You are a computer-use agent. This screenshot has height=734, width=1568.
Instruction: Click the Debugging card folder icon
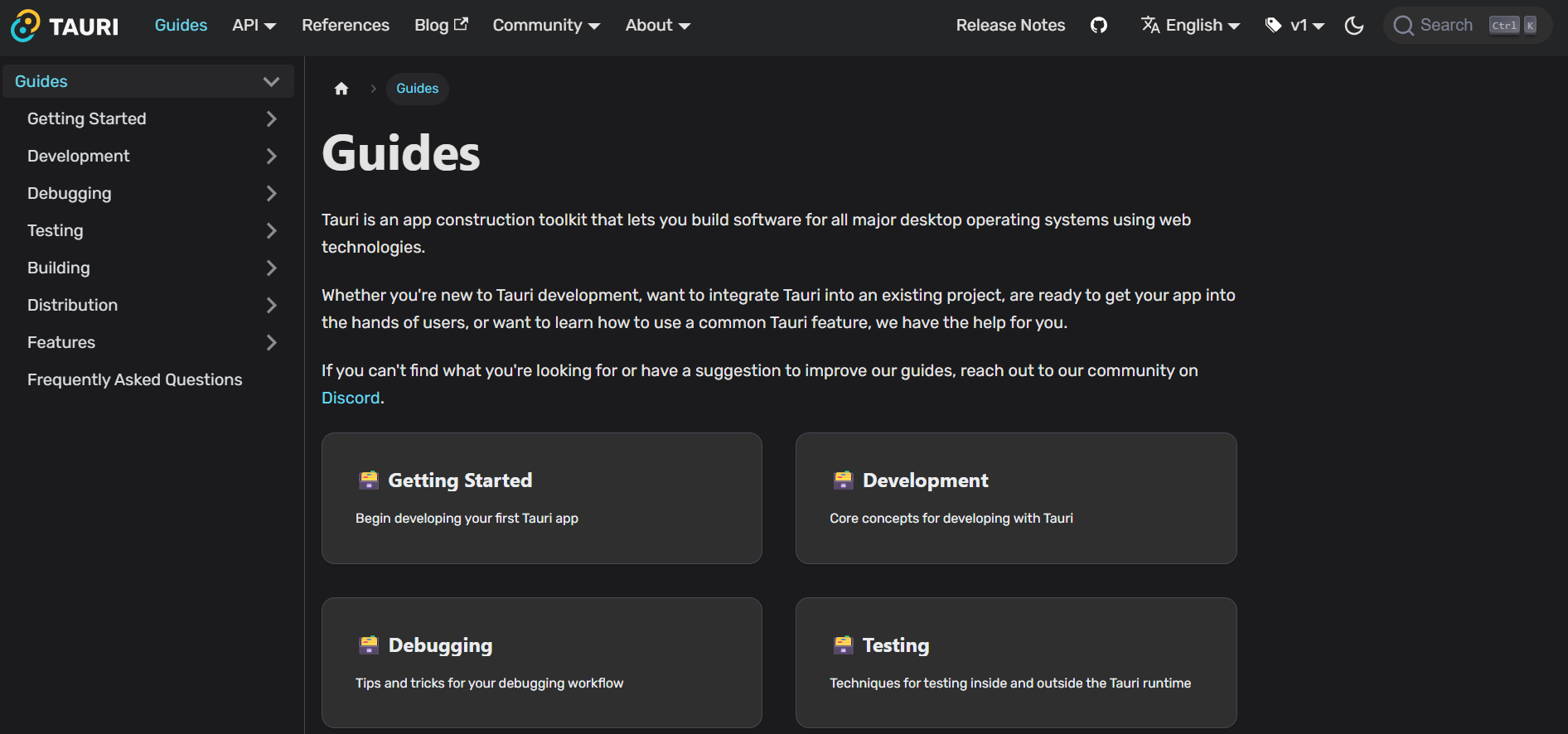click(x=369, y=645)
